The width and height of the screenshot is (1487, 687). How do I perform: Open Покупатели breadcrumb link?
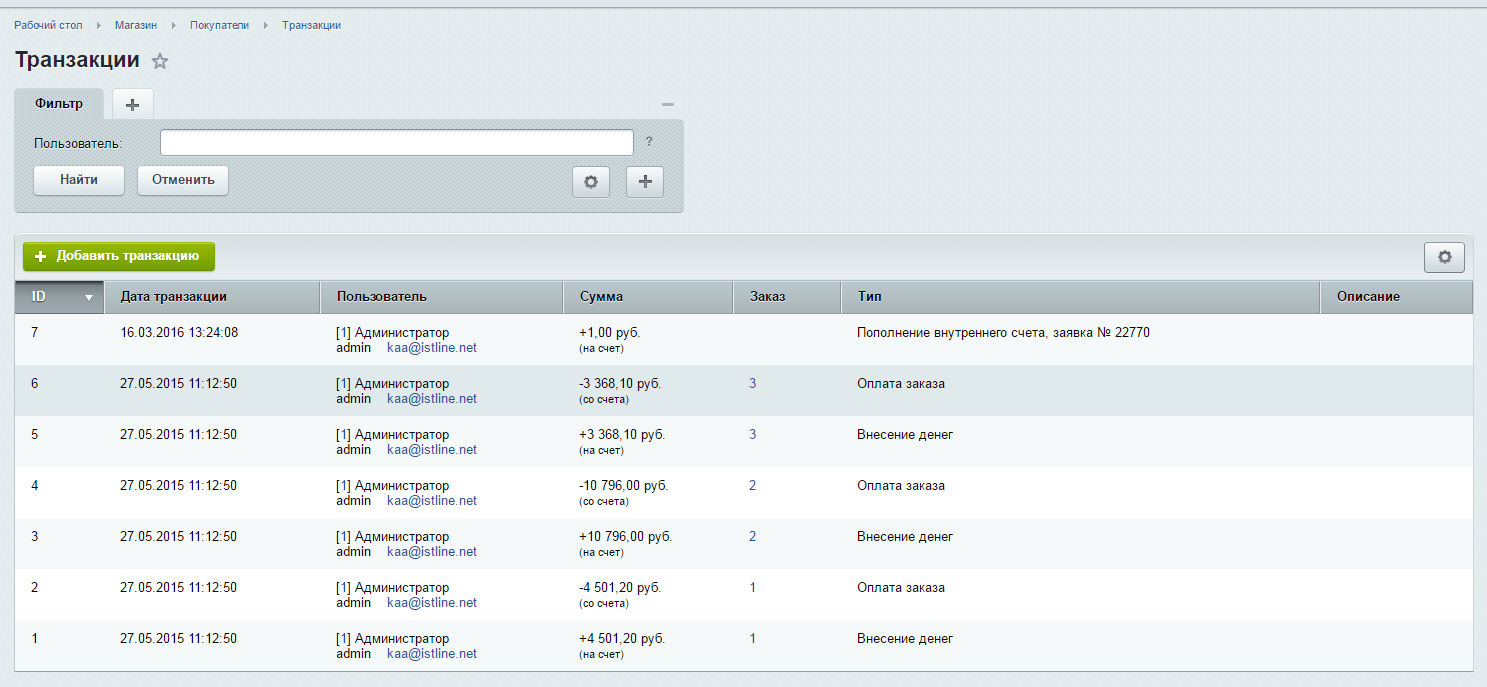[219, 25]
